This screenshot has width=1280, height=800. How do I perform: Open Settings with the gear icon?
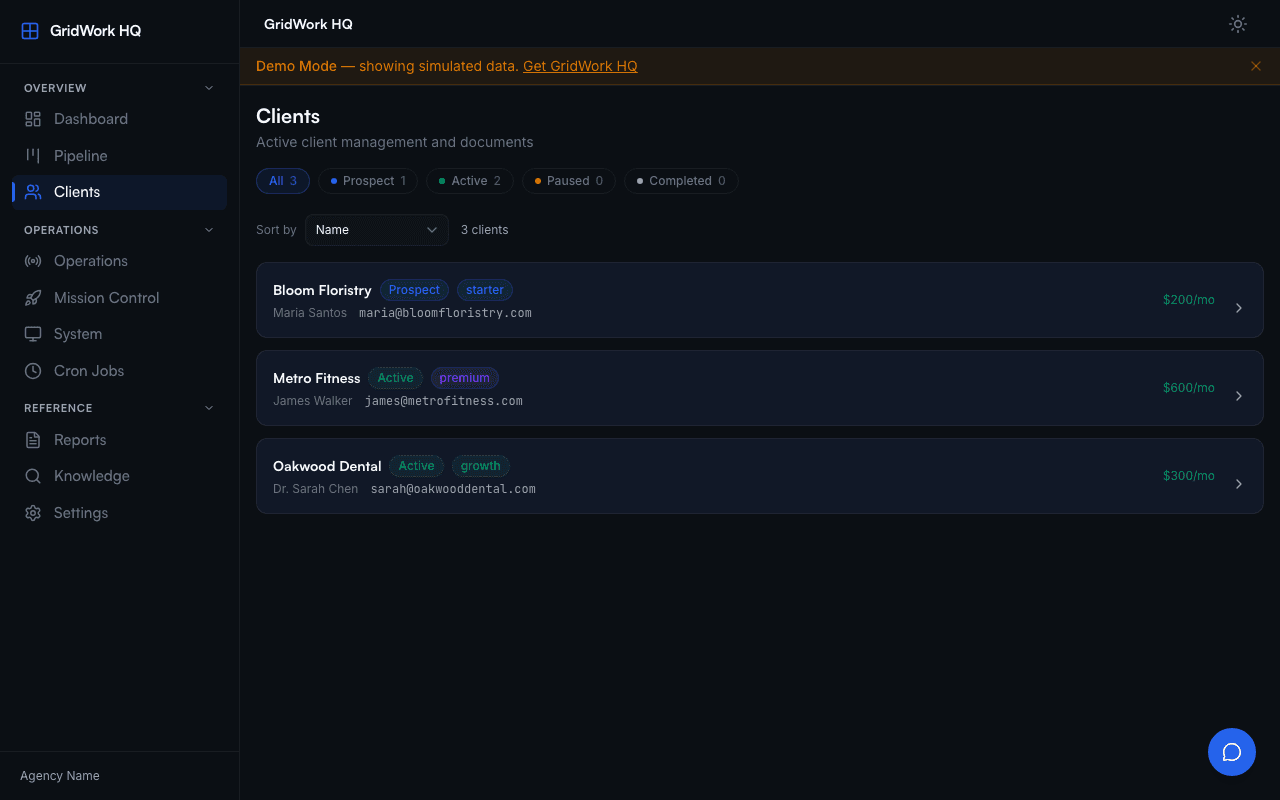(33, 512)
